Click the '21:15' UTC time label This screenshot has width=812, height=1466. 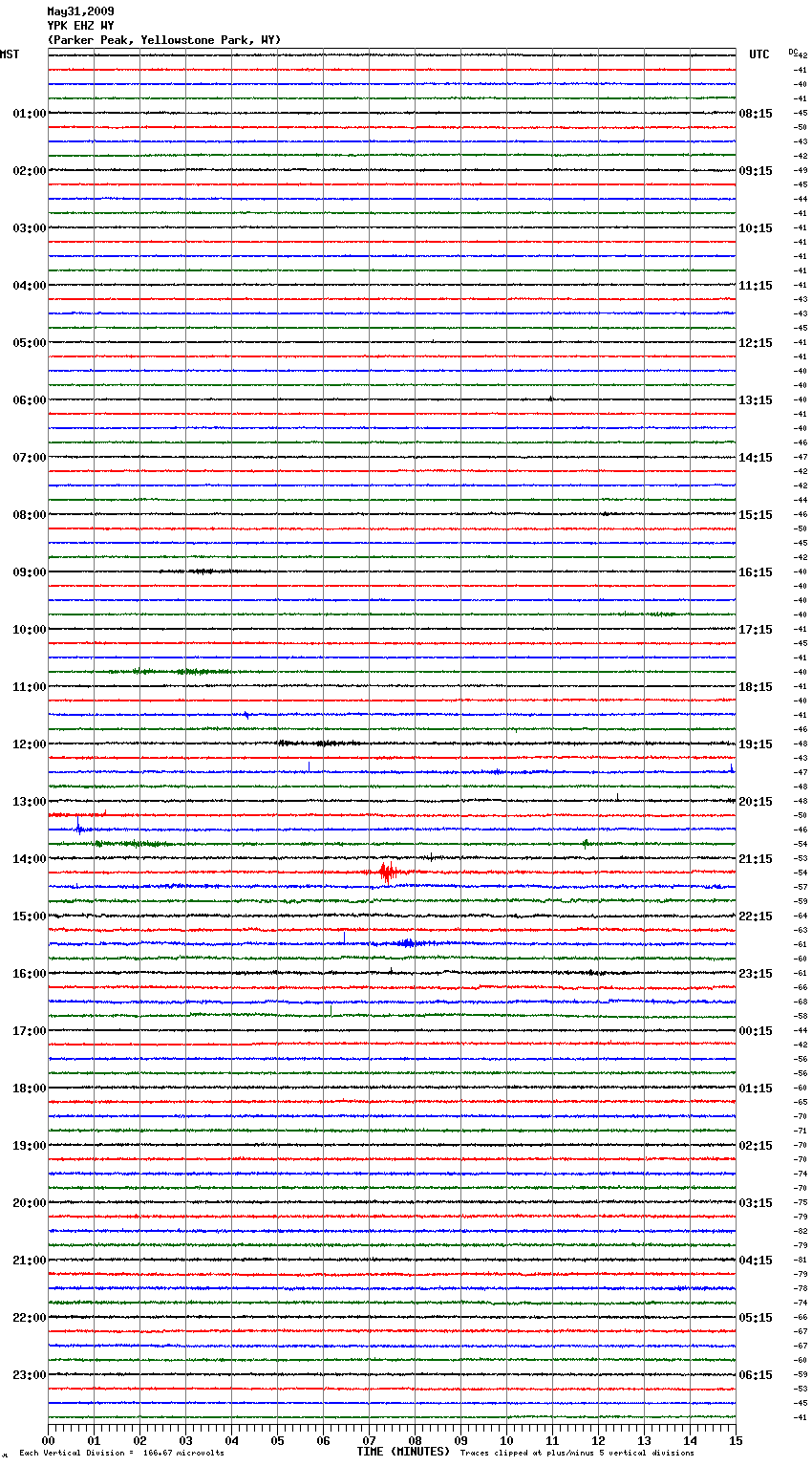point(756,859)
